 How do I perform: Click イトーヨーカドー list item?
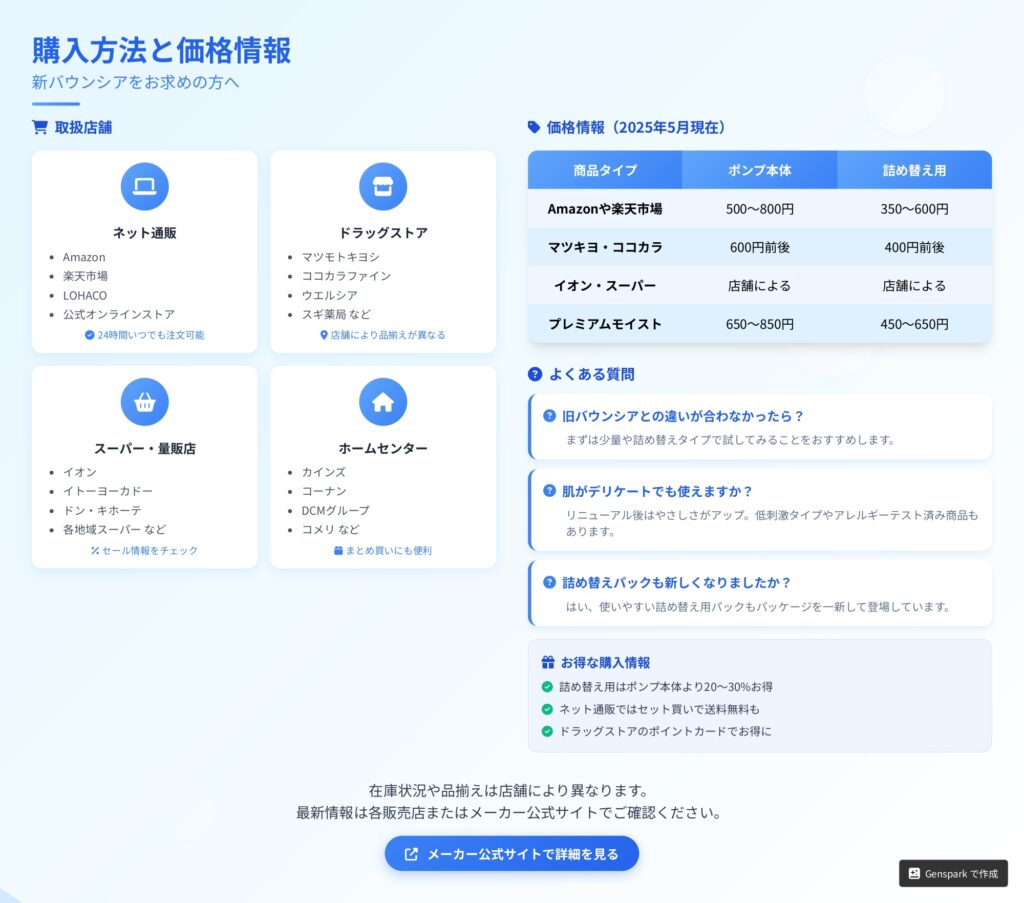coord(108,491)
